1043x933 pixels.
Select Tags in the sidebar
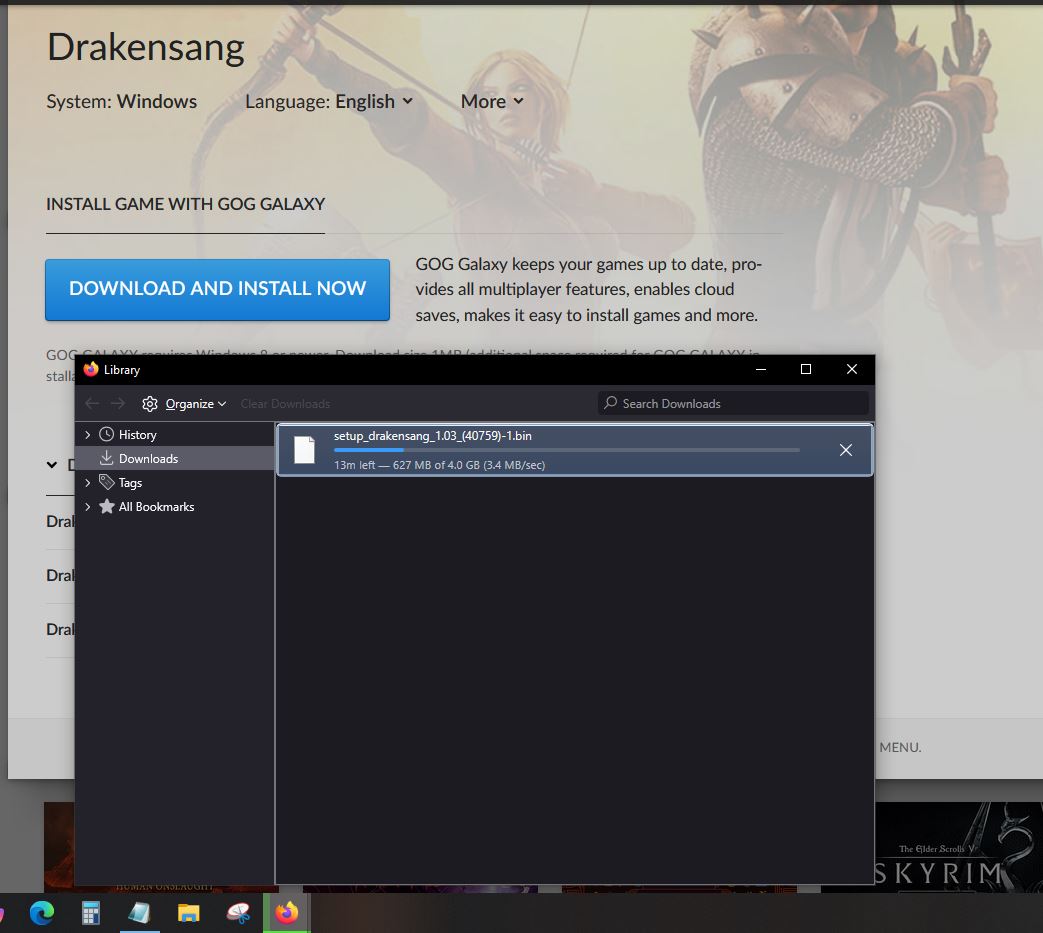click(130, 483)
